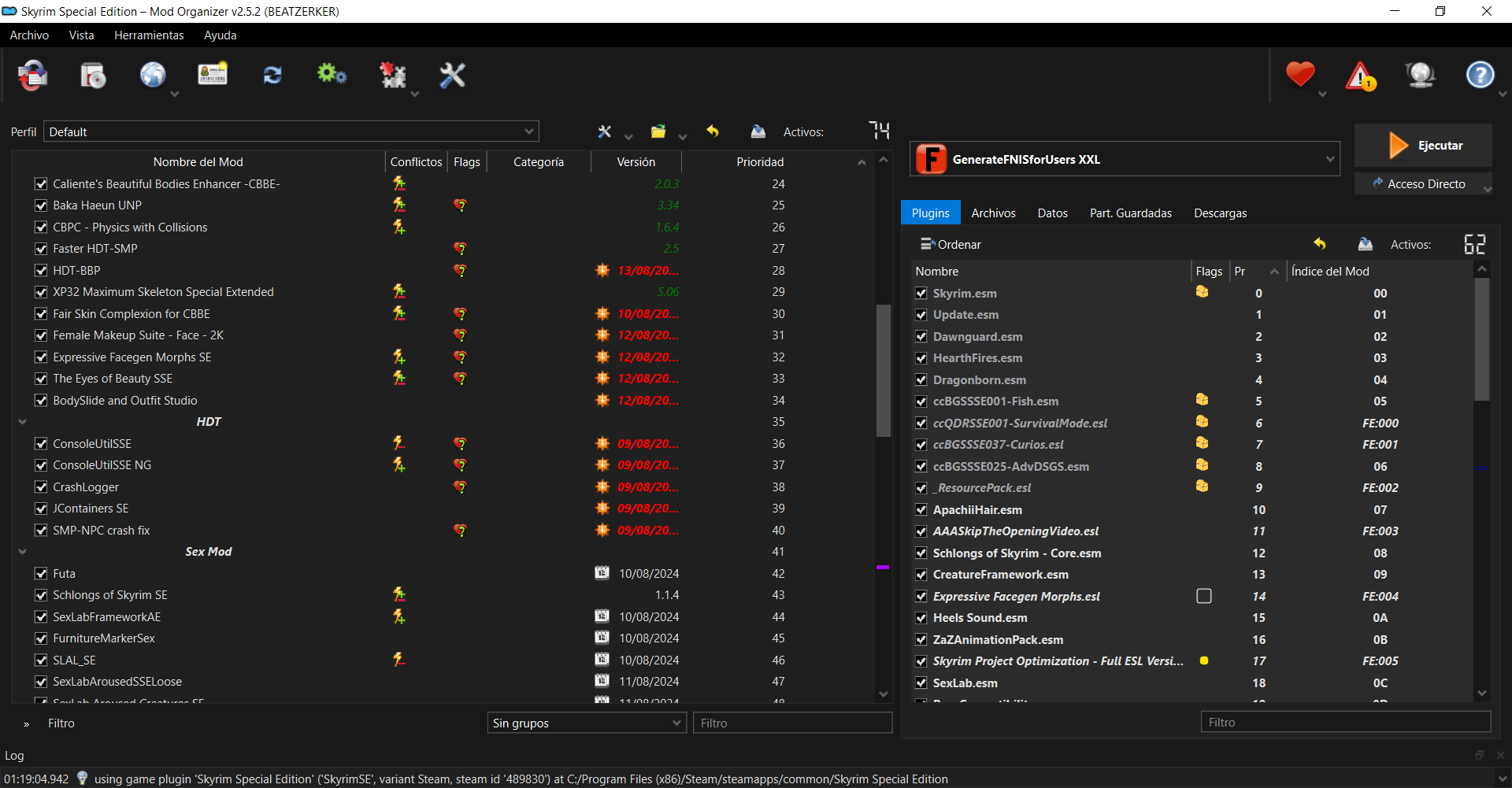1512x788 pixels.
Task: Open the Nexus globe icon
Action: tap(153, 76)
